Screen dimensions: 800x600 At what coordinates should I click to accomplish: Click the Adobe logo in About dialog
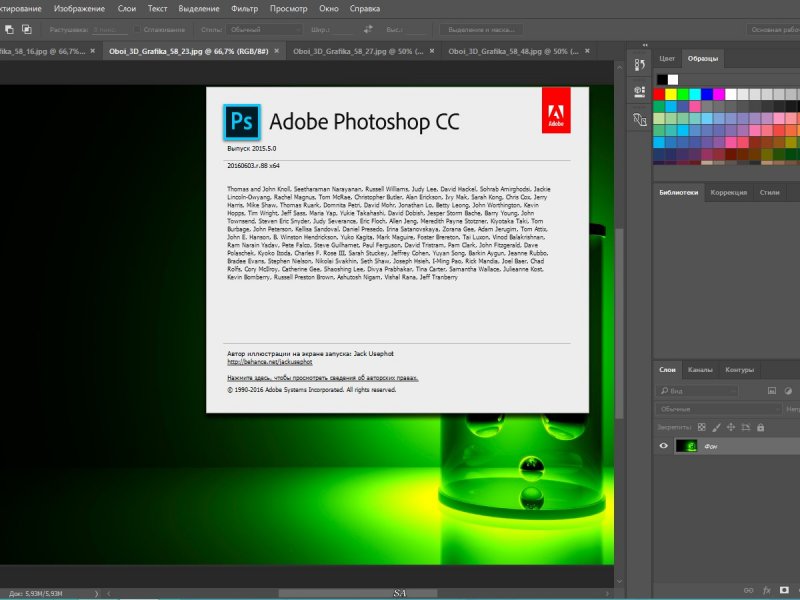pos(556,110)
